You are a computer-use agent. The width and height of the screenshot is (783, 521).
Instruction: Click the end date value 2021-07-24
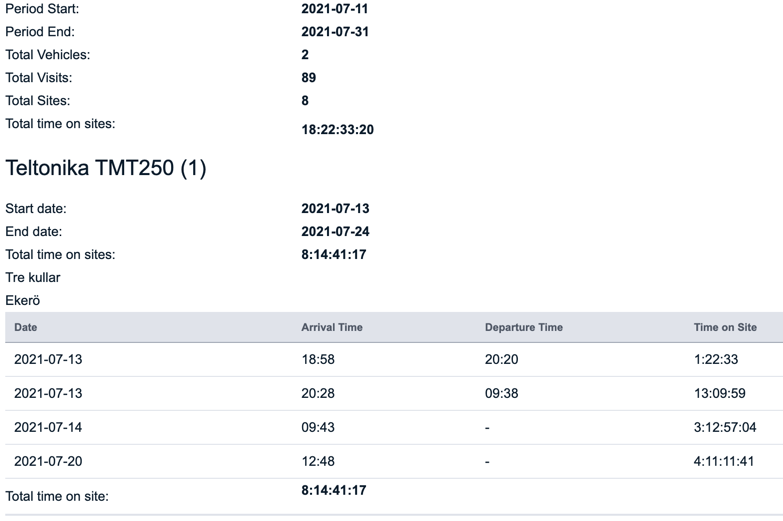335,232
